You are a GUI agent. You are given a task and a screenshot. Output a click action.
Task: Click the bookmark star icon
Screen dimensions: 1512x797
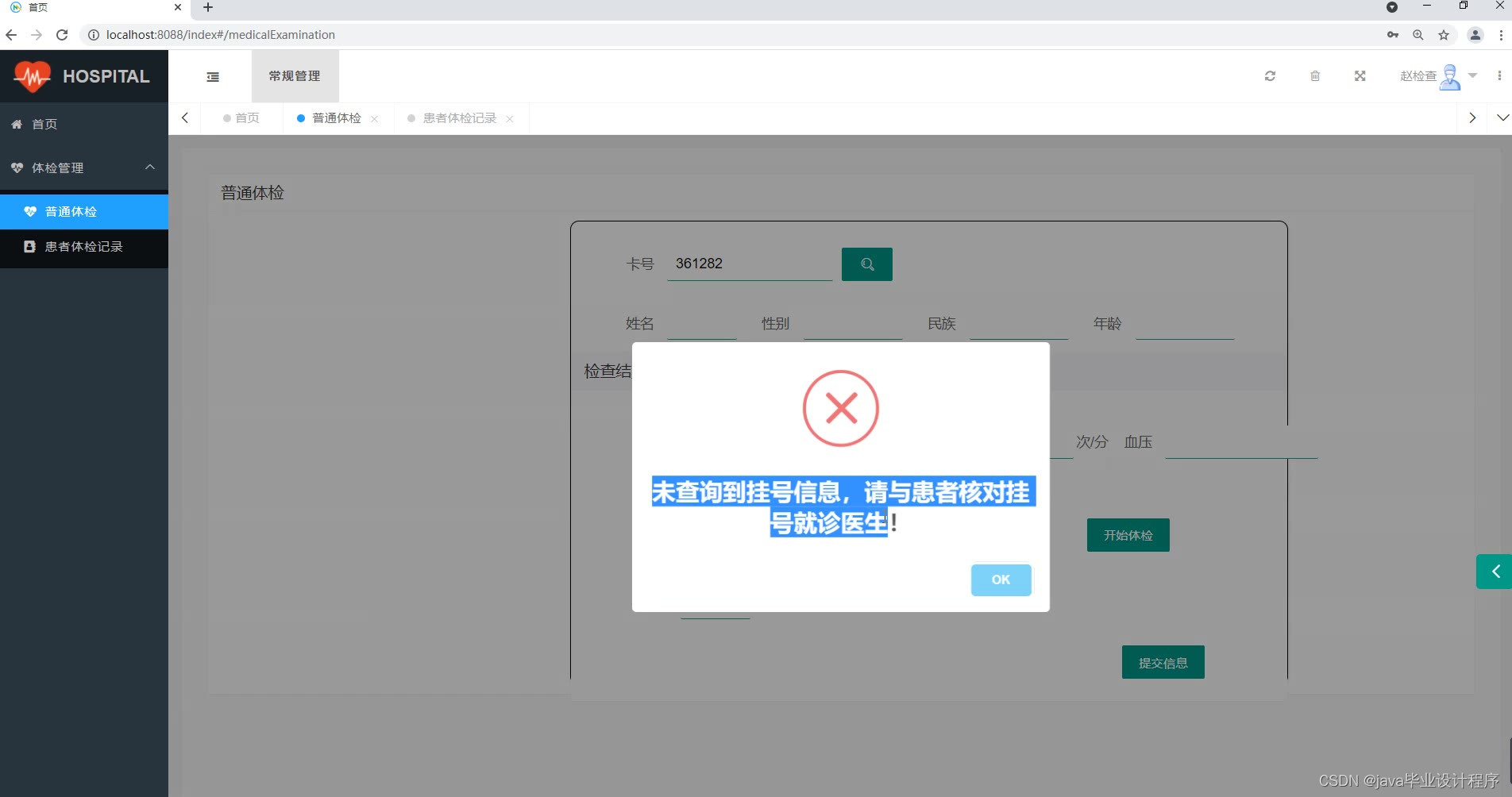(x=1444, y=35)
